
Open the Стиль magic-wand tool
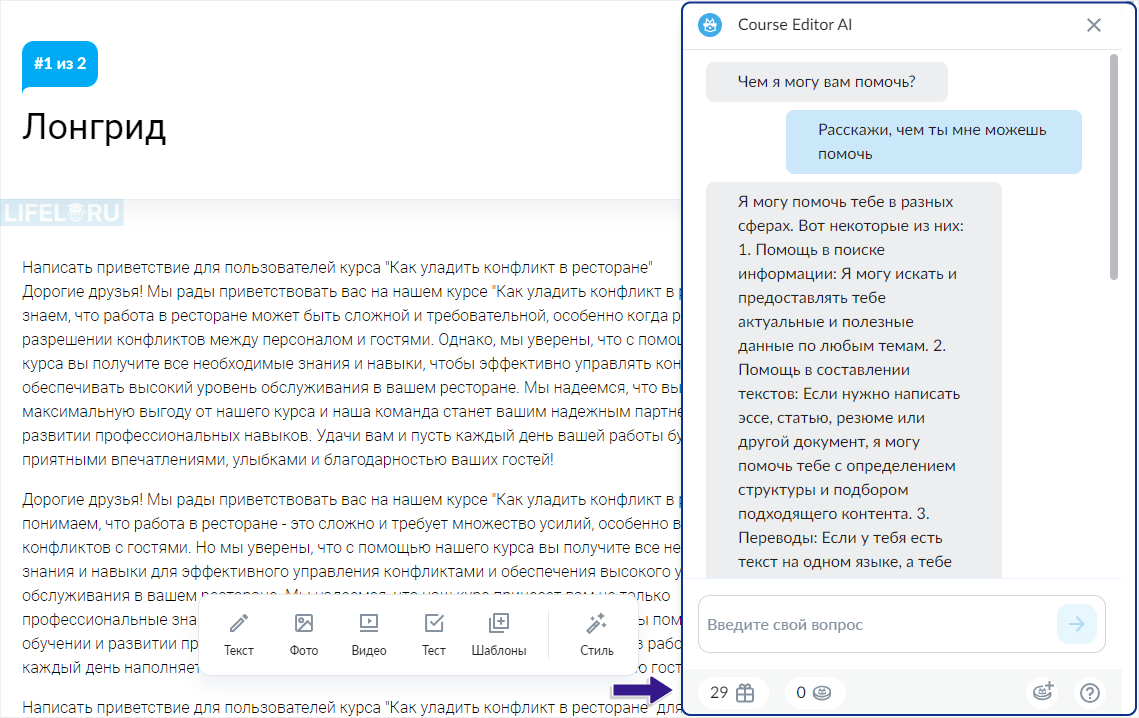[x=595, y=635]
